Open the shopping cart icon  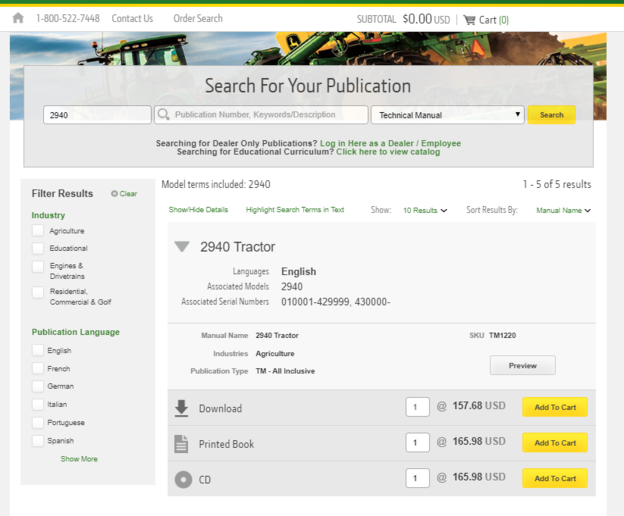(x=470, y=20)
